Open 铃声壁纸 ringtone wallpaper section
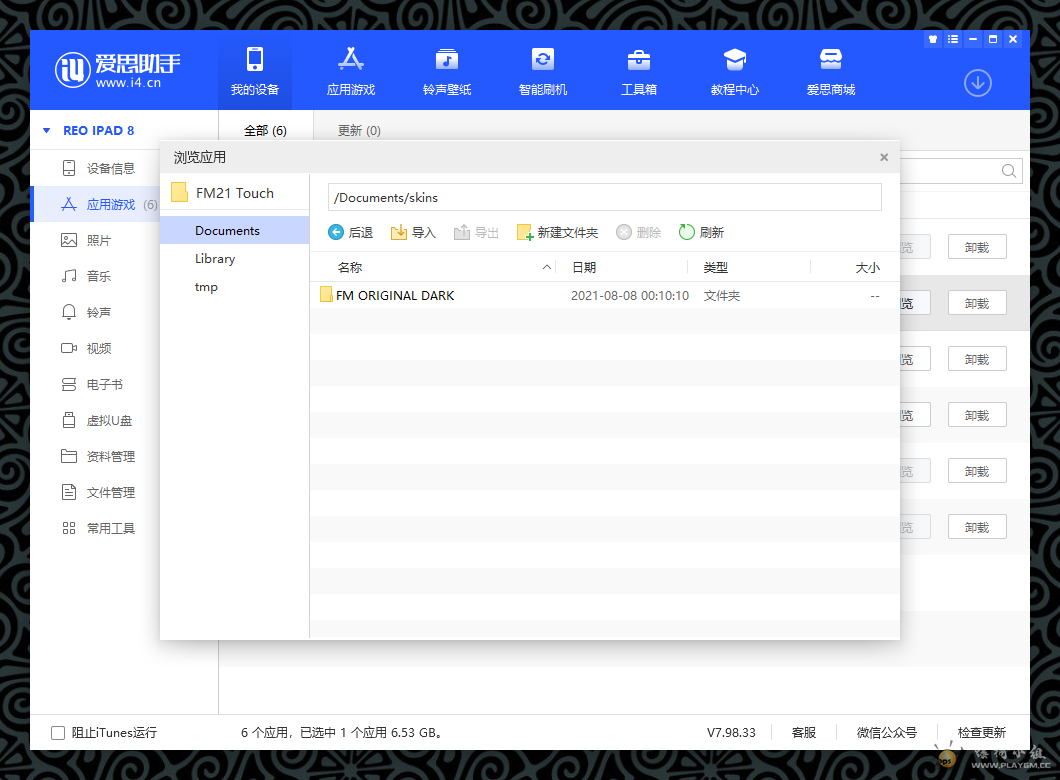Image resolution: width=1060 pixels, height=780 pixels. [446, 70]
